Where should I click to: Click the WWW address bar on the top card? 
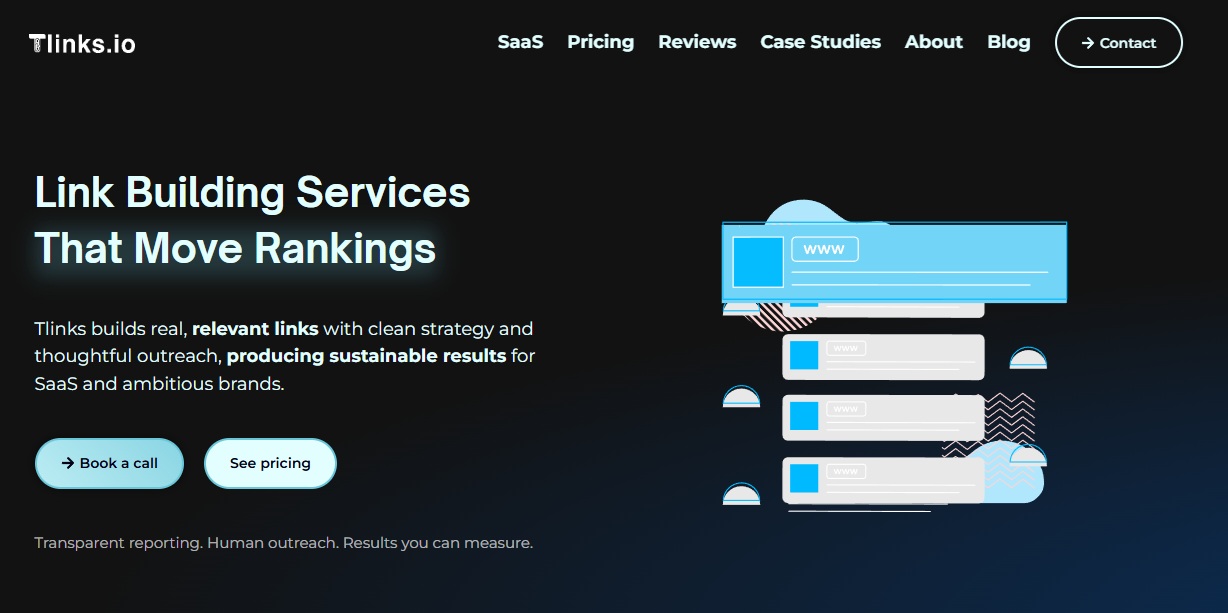point(824,249)
